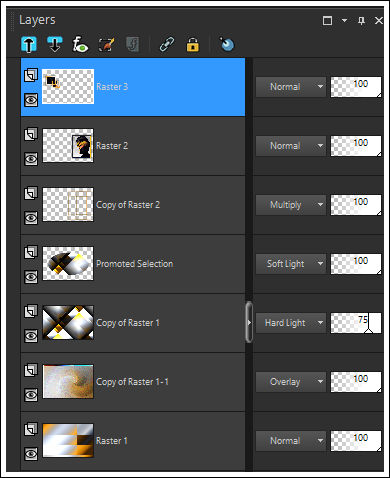Click the move layer up icon
The height and width of the screenshot is (478, 390).
point(29,44)
